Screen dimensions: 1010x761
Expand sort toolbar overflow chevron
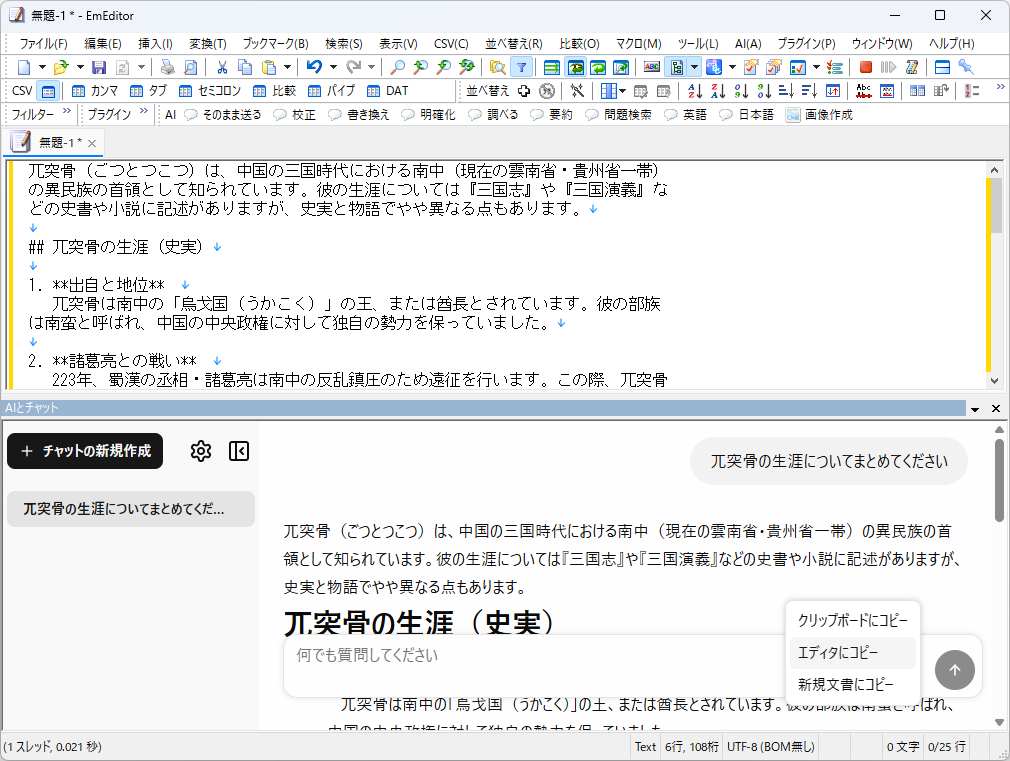(x=1000, y=87)
